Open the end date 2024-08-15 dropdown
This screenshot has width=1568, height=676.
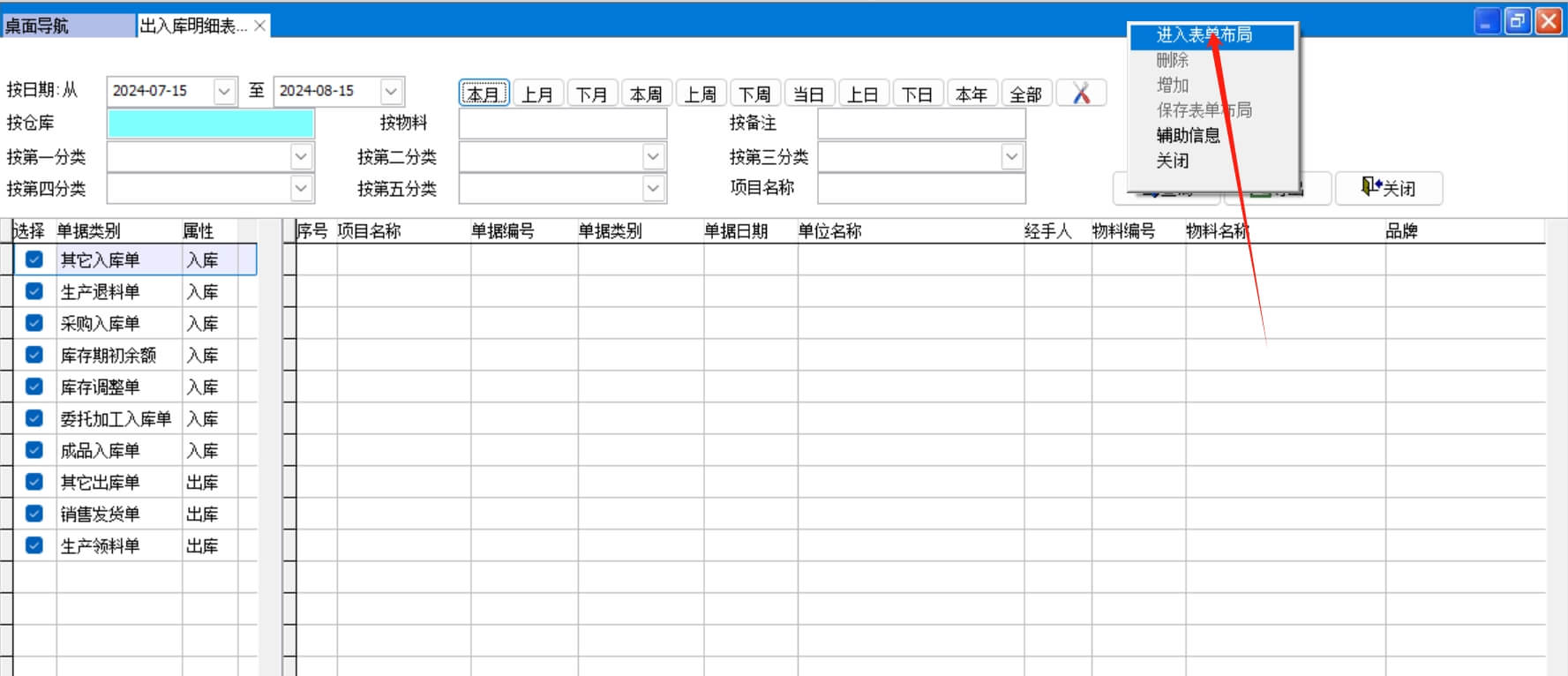(391, 91)
